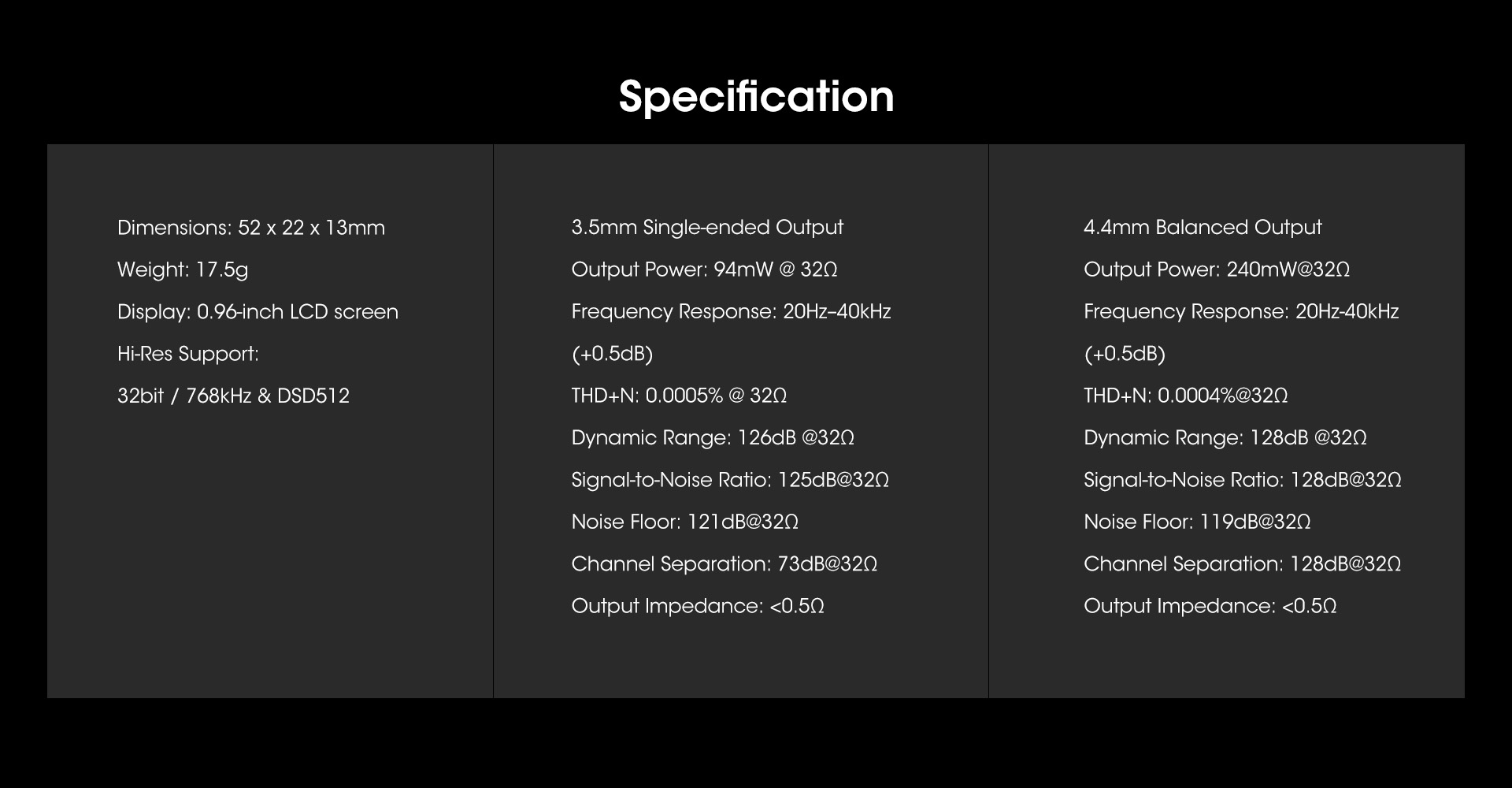Click the Dimensions: 52 x 22 x 13mm line
The height and width of the screenshot is (788, 1512).
click(251, 228)
